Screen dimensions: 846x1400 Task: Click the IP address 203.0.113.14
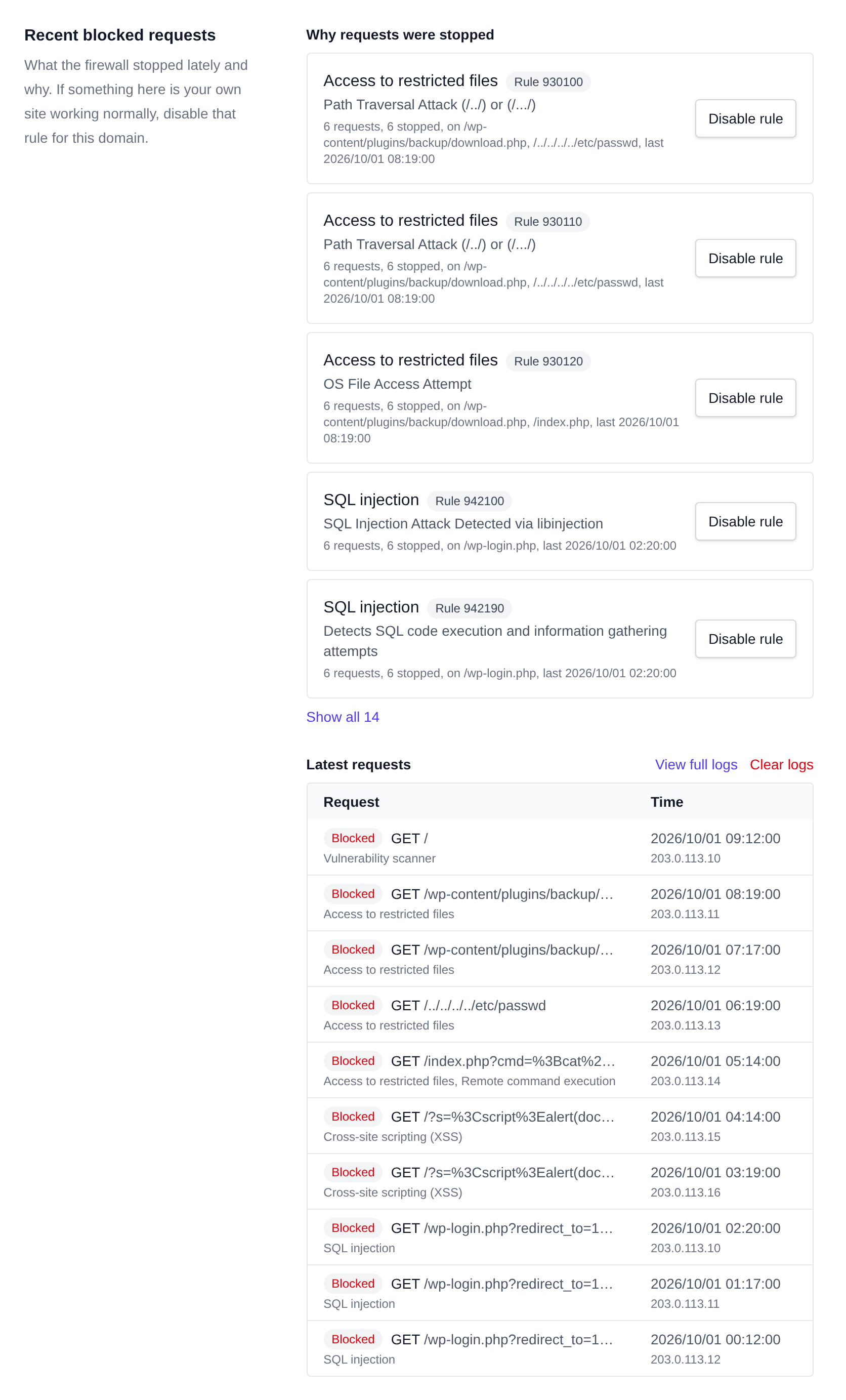pyautogui.click(x=685, y=1081)
